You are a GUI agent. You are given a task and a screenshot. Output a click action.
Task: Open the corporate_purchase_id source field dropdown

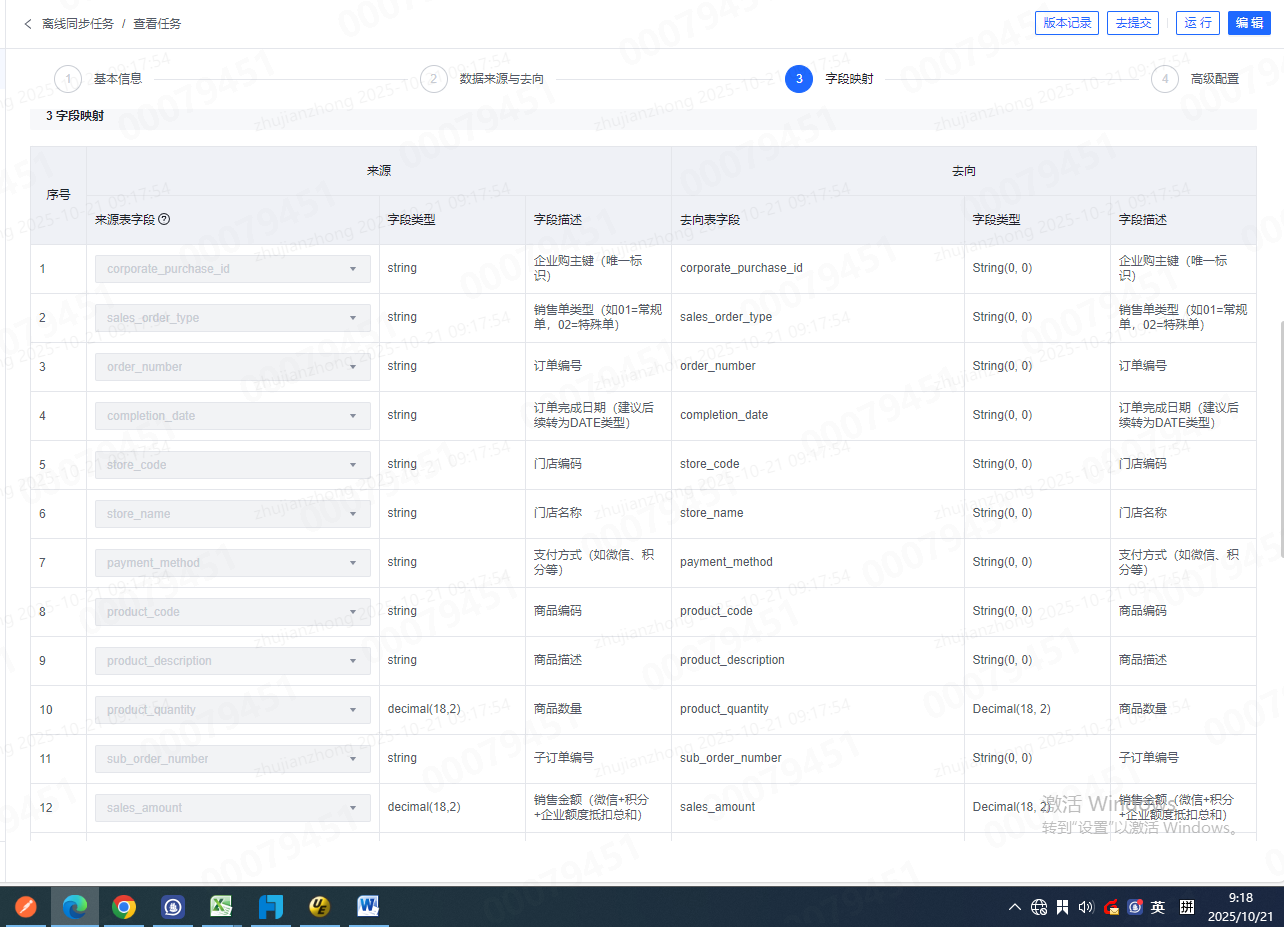[x=232, y=269]
